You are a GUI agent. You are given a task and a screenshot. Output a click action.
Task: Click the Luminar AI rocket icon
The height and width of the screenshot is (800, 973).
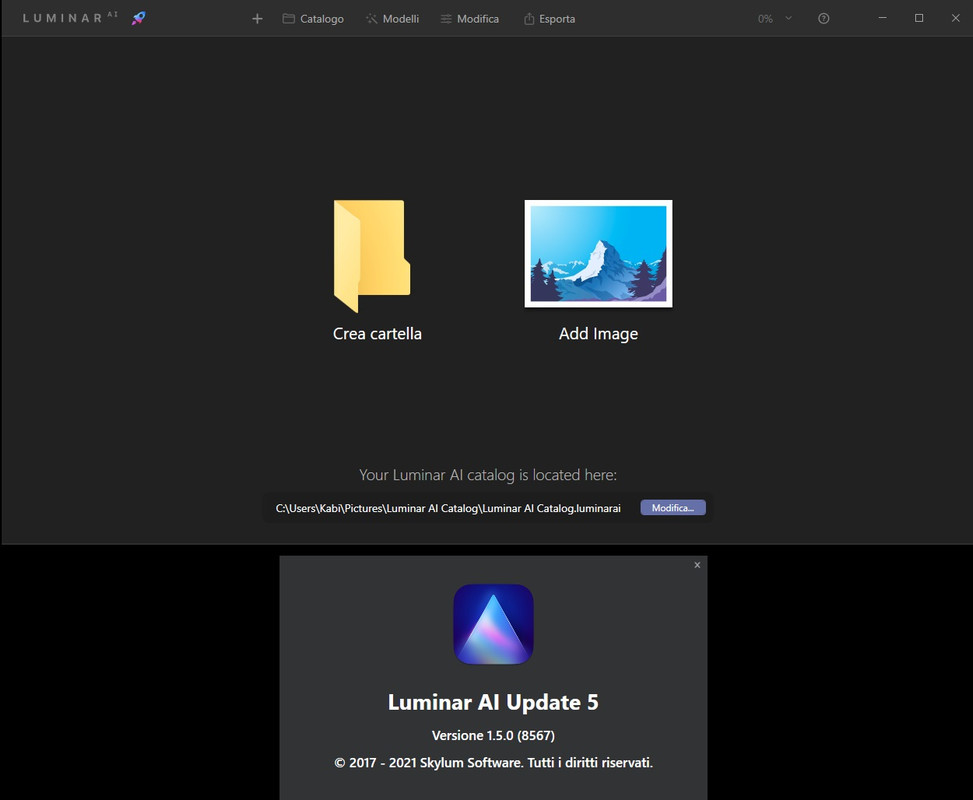click(138, 19)
